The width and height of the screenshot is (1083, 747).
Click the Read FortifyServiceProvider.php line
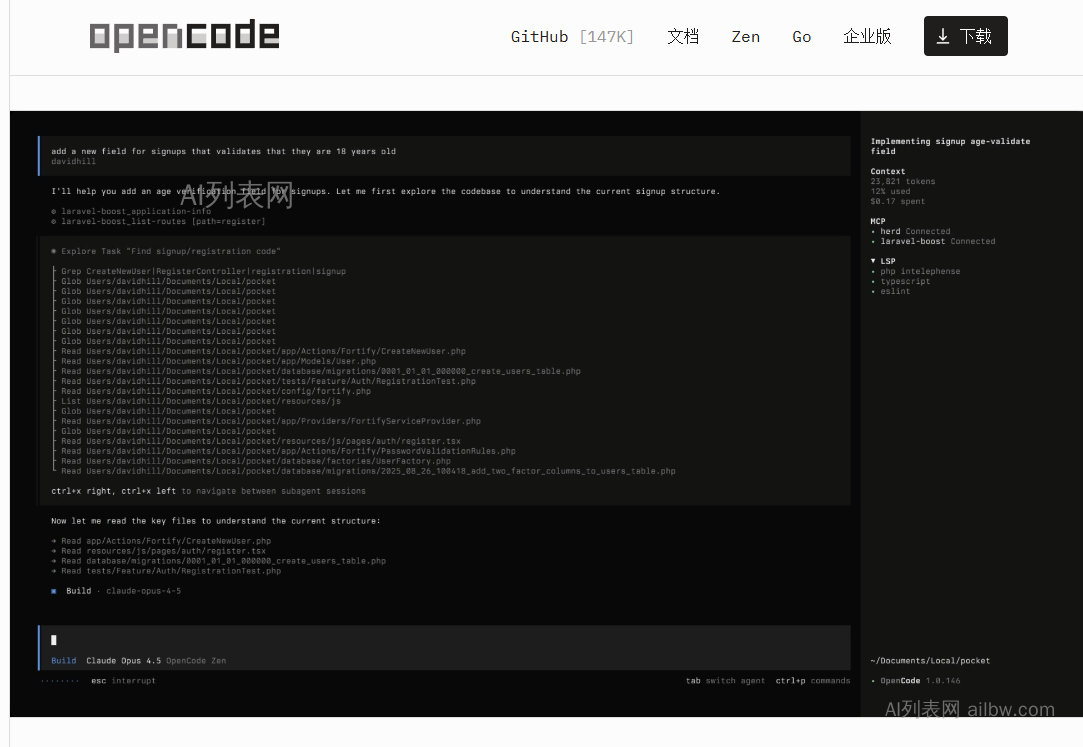[x=271, y=421]
